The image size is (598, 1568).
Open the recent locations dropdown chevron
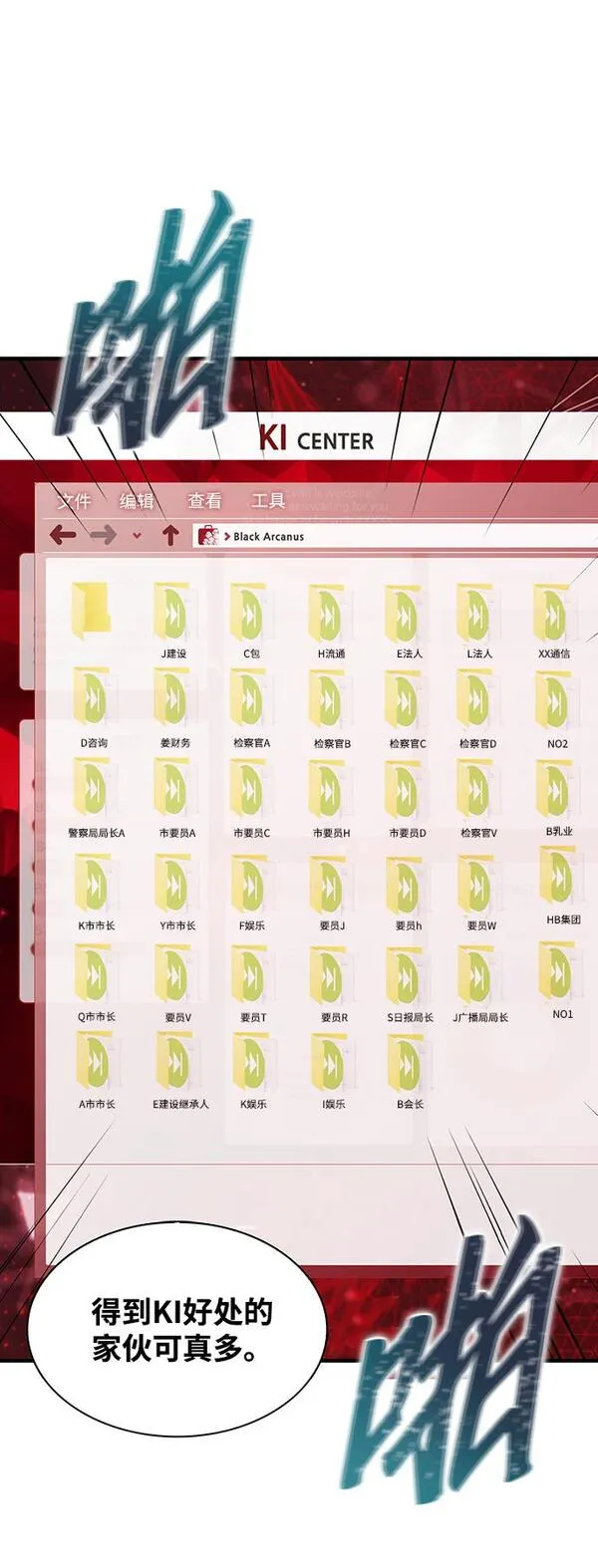(137, 536)
